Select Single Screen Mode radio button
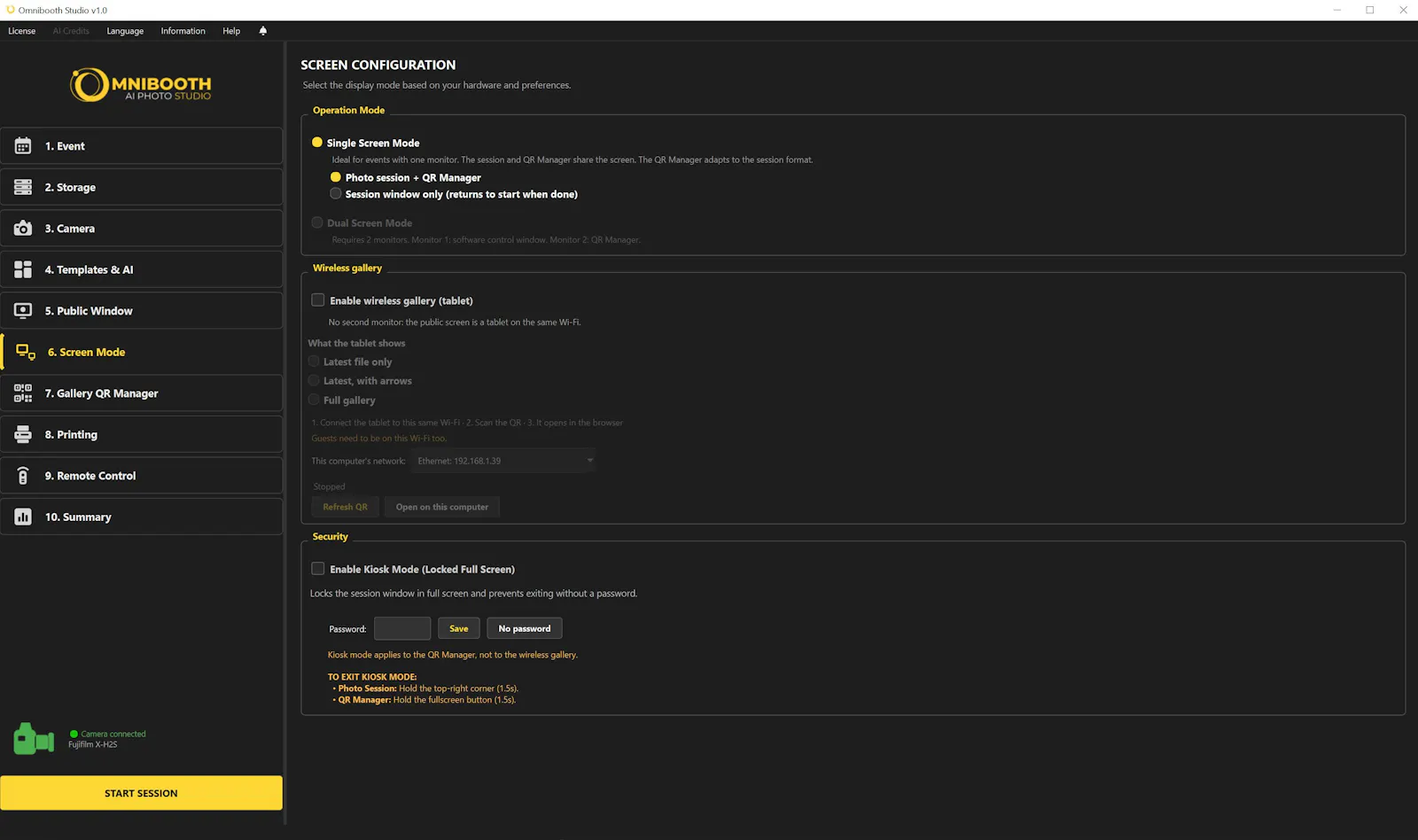Viewport: 1418px width, 840px height. 317,142
